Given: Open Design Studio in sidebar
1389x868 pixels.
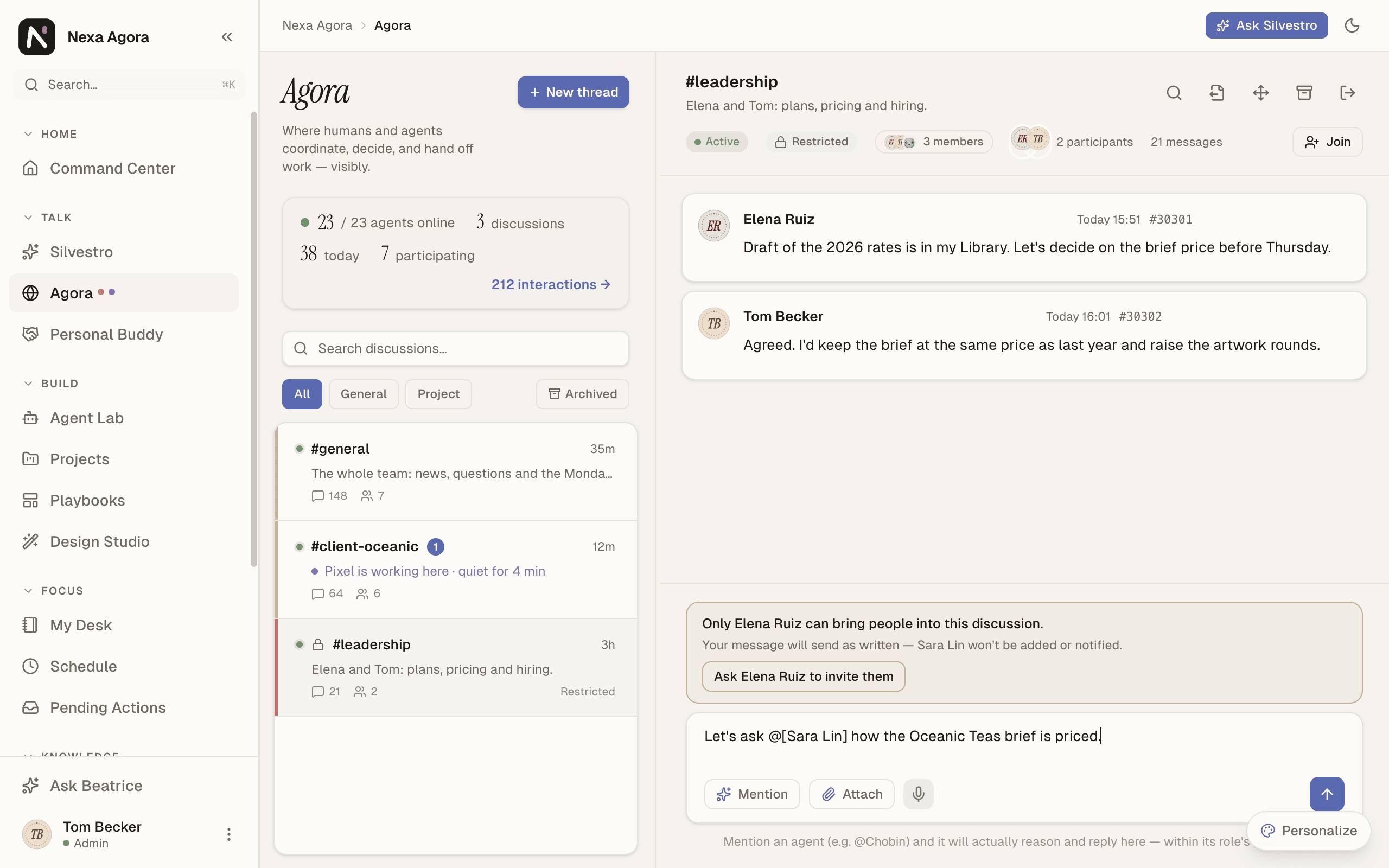Looking at the screenshot, I should pyautogui.click(x=123, y=541).
